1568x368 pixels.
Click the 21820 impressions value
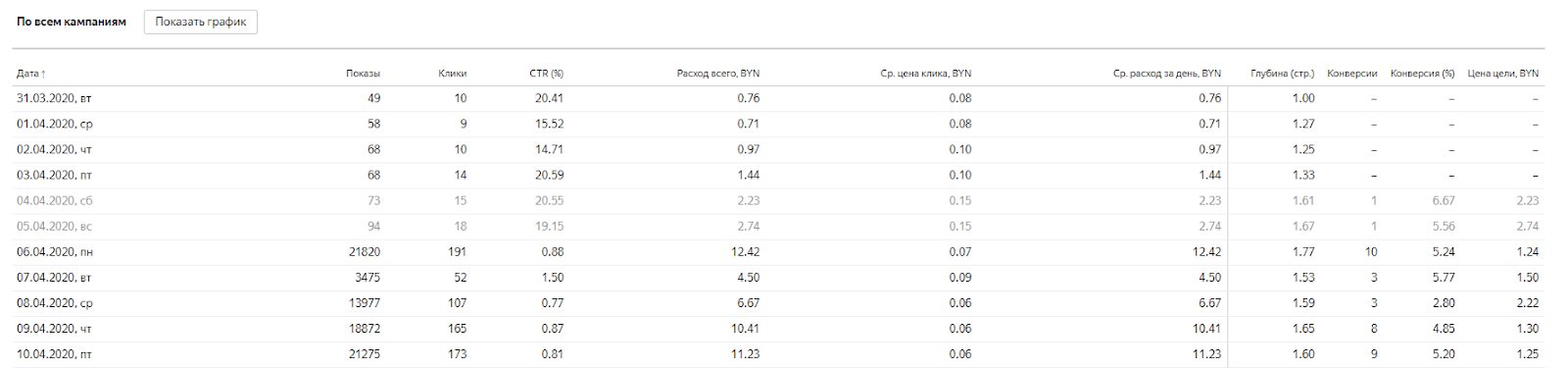coord(365,252)
